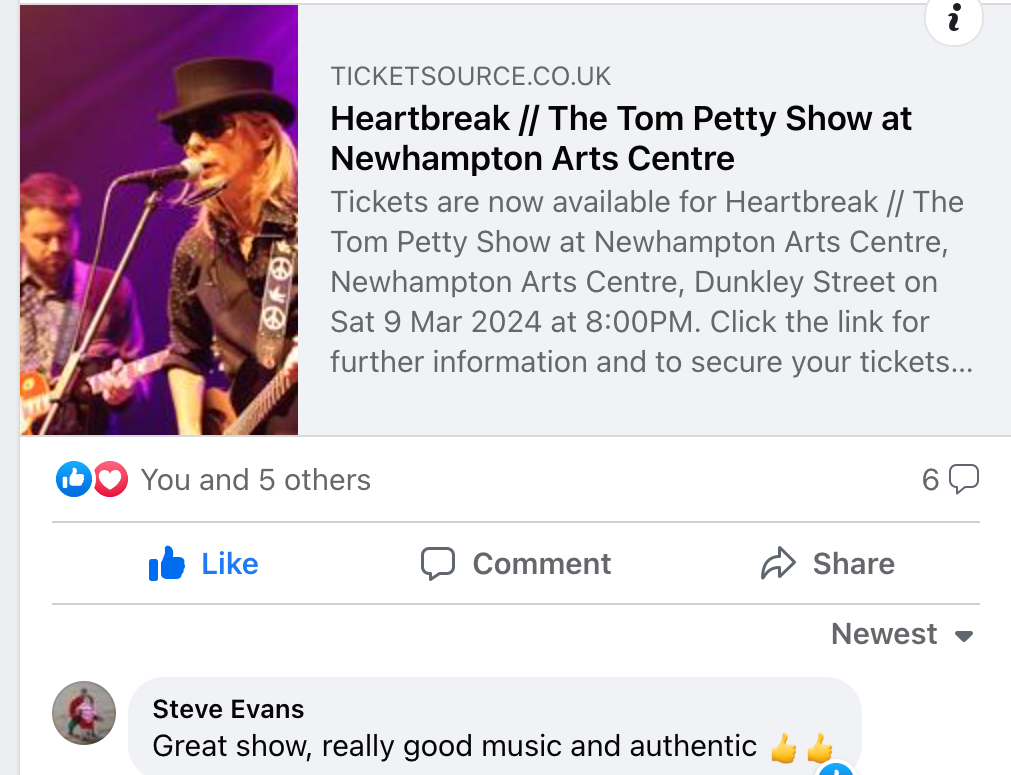Click the ticket description text in preview
1011x775 pixels.
[x=650, y=282]
